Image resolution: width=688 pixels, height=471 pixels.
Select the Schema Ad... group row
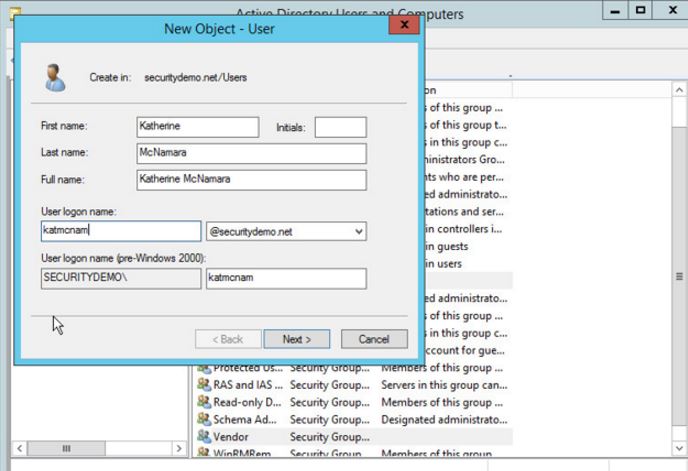point(354,420)
